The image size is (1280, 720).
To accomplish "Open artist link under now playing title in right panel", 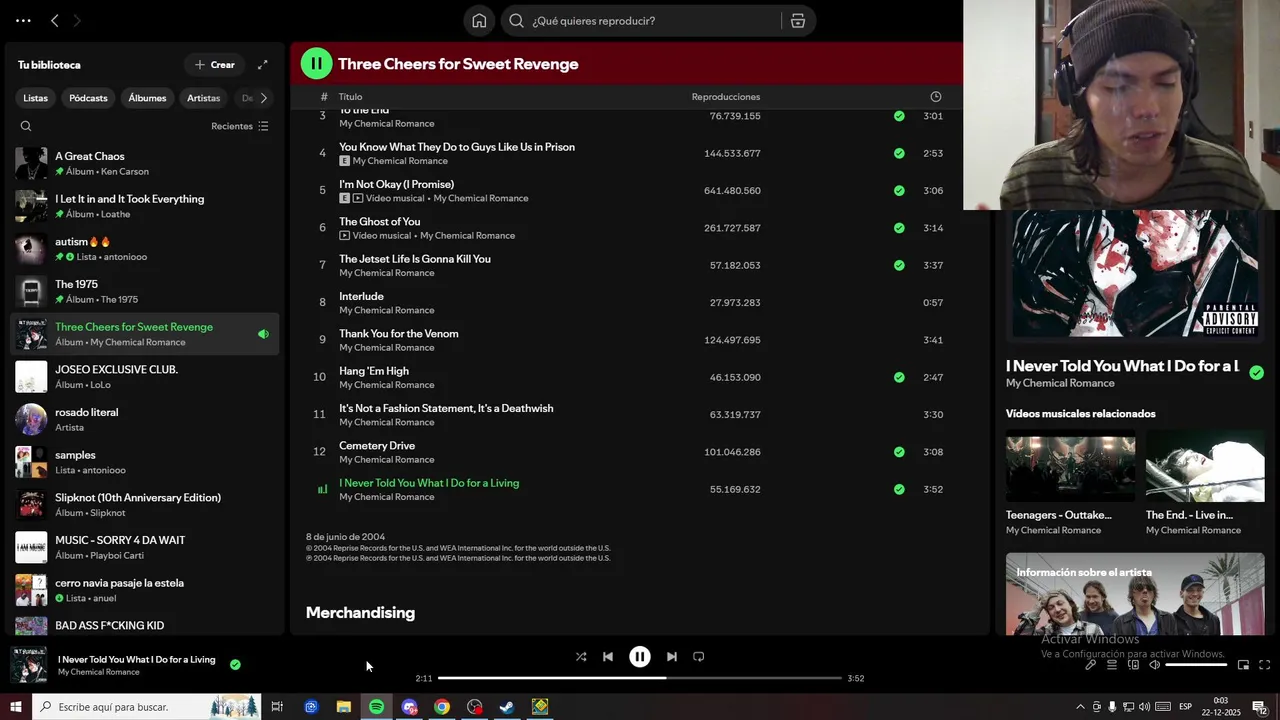I will (x=1060, y=383).
